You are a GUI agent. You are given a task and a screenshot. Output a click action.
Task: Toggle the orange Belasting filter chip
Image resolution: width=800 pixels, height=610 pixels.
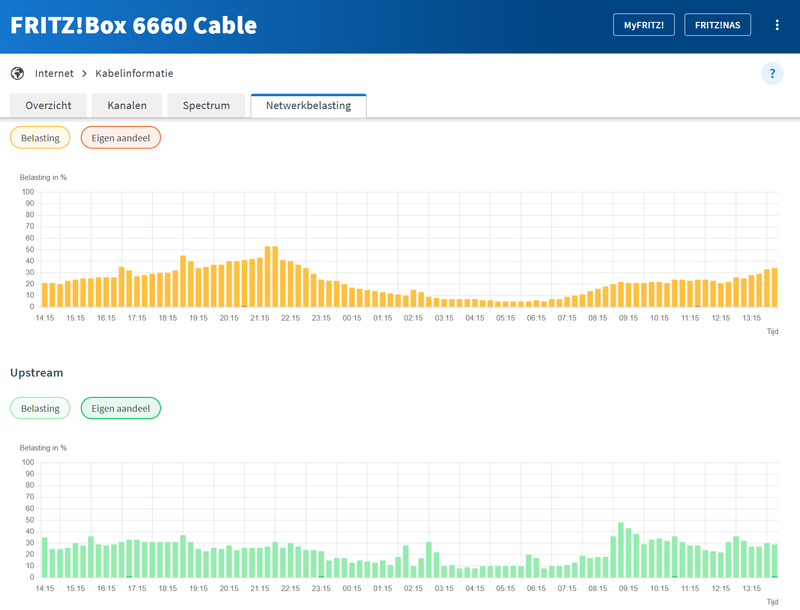pyautogui.click(x=40, y=137)
